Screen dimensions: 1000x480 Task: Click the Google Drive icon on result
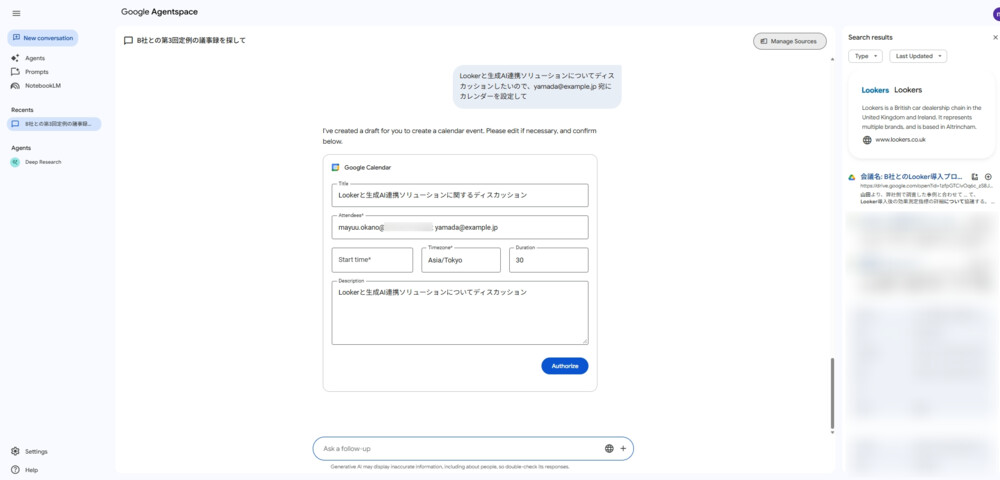tap(851, 177)
